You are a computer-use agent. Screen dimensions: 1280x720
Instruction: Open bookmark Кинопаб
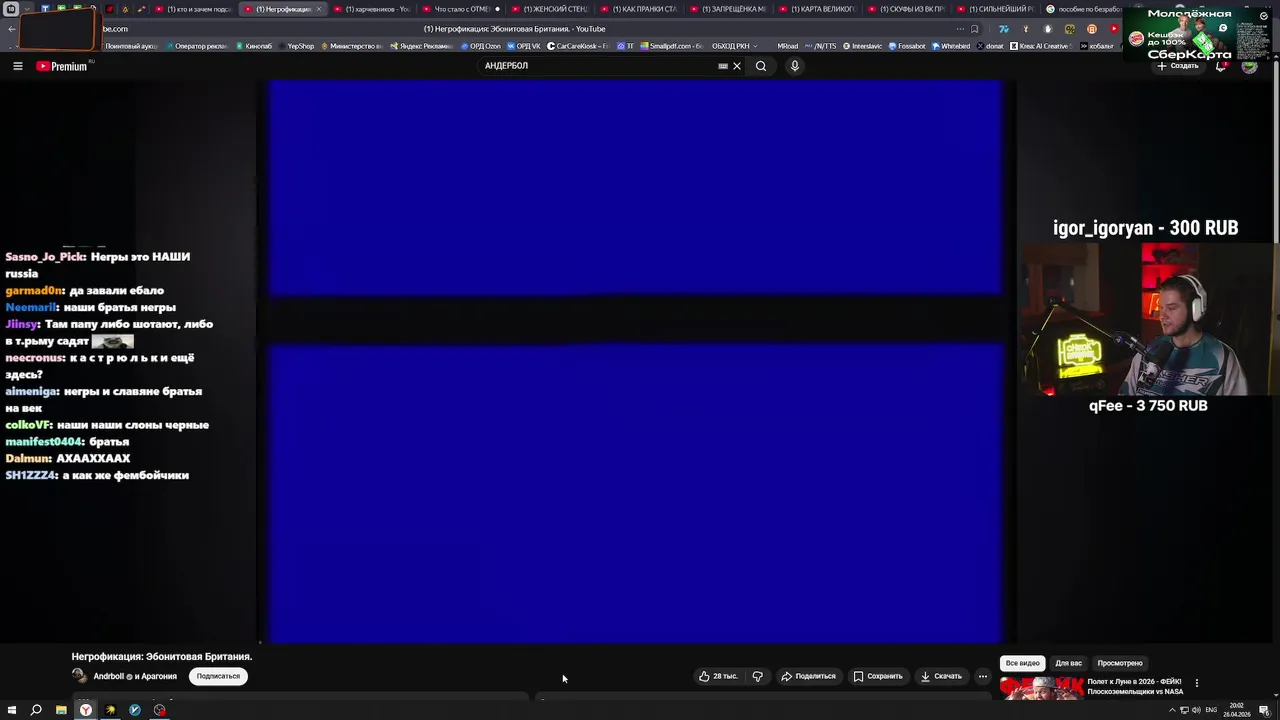coord(253,46)
